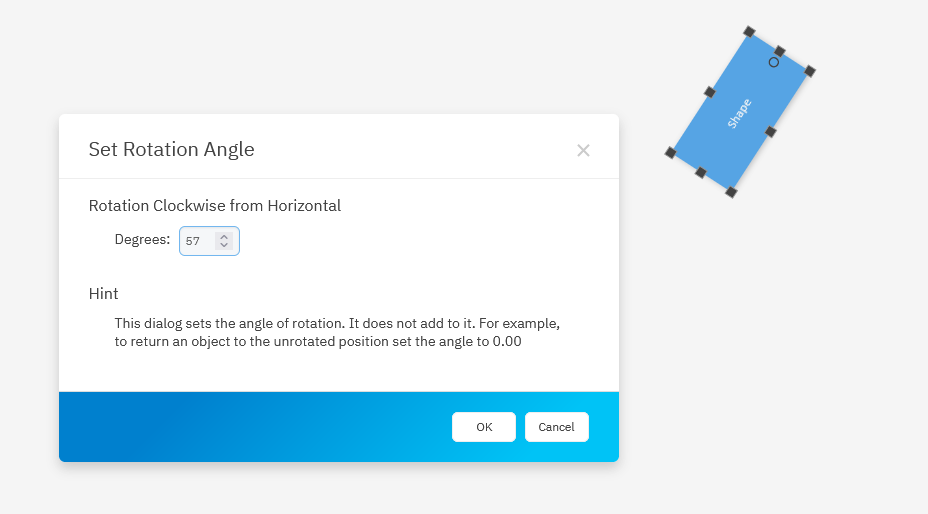Click the topmost corner handle of the shape
This screenshot has width=928, height=514.
pos(749,32)
